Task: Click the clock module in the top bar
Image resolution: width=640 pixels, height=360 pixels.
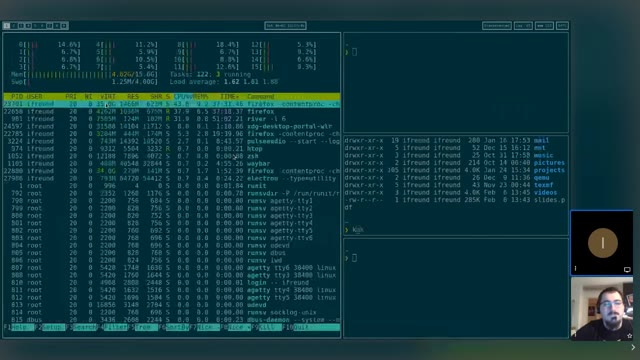Action: (285, 26)
